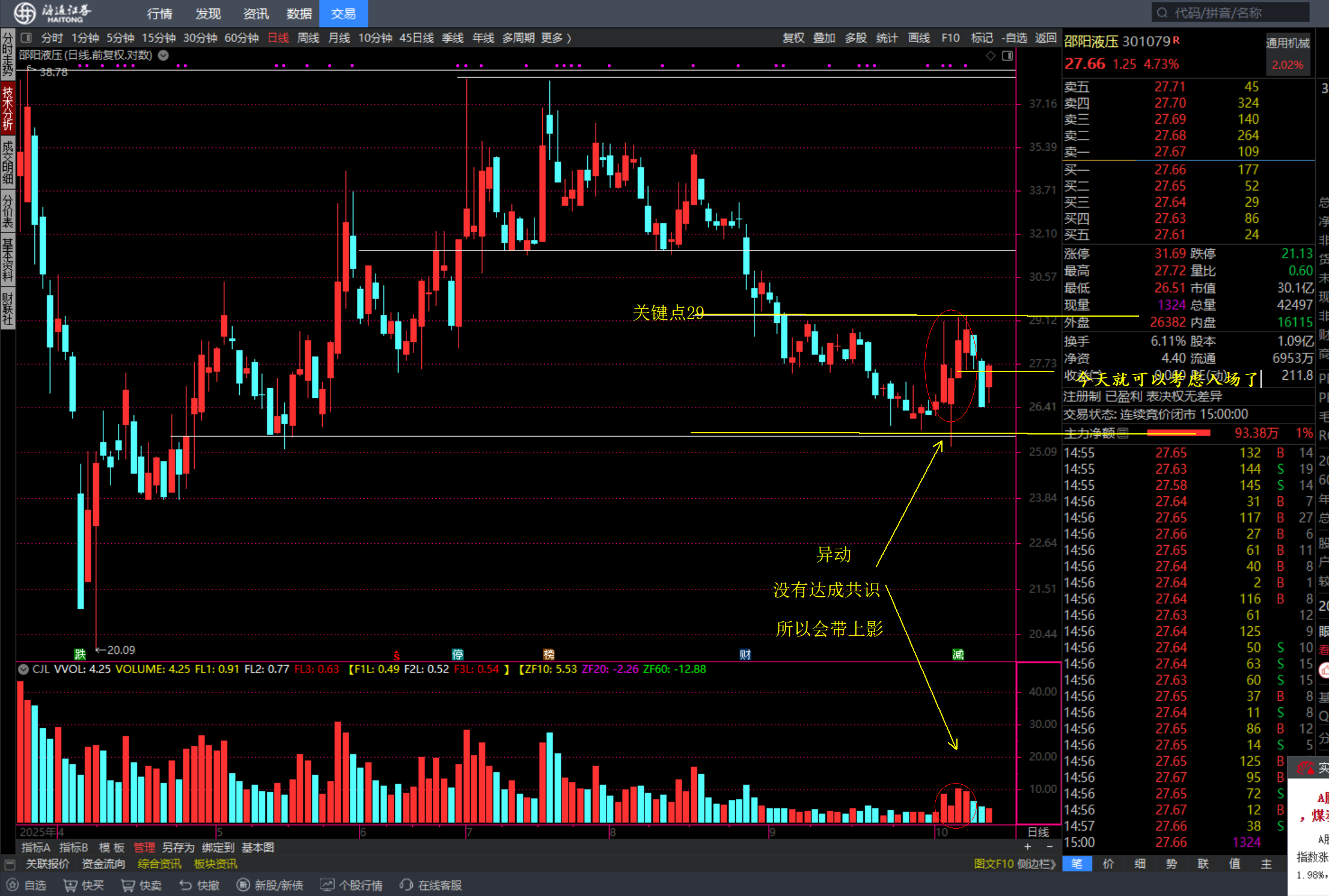Click the 快卖 cart icon
Viewport: 1329px width, 896px height.
point(128,885)
